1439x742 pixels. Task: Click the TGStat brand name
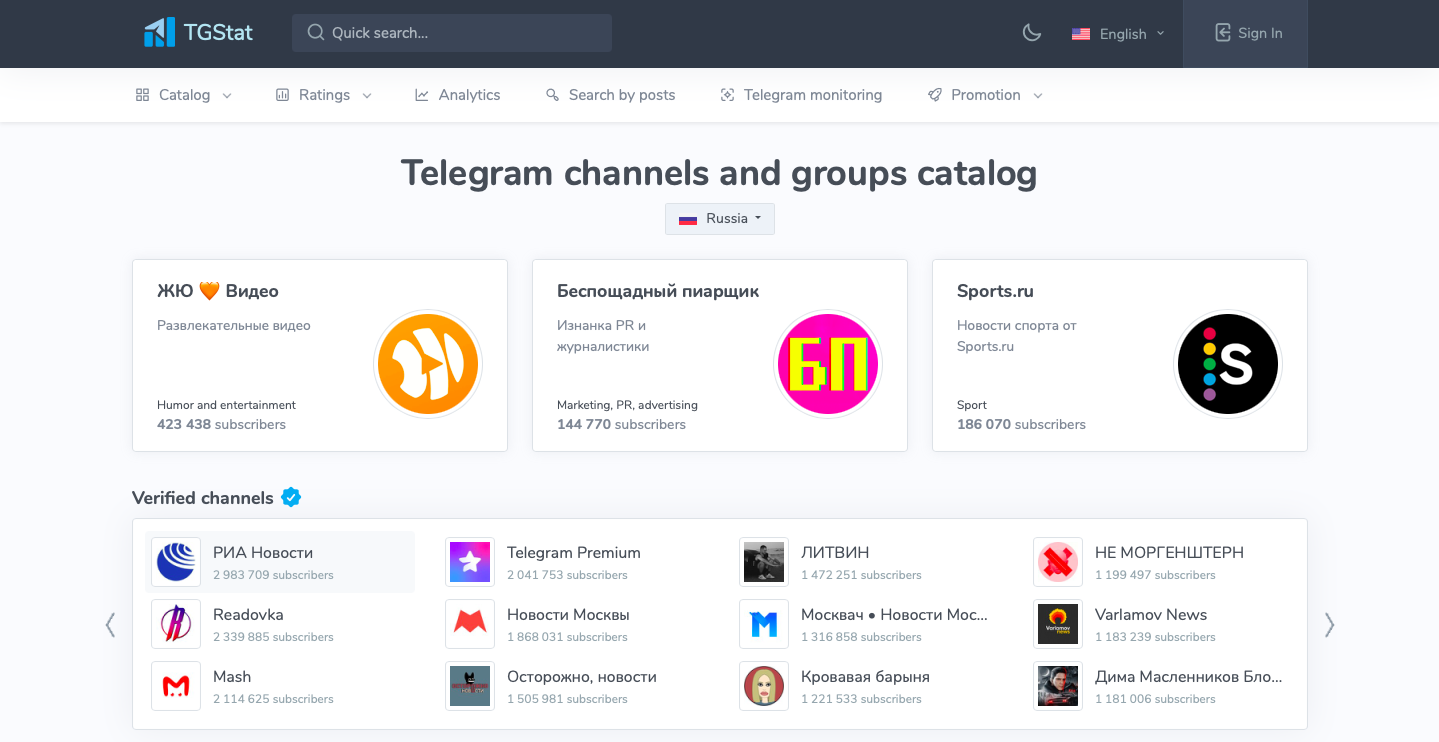[218, 33]
